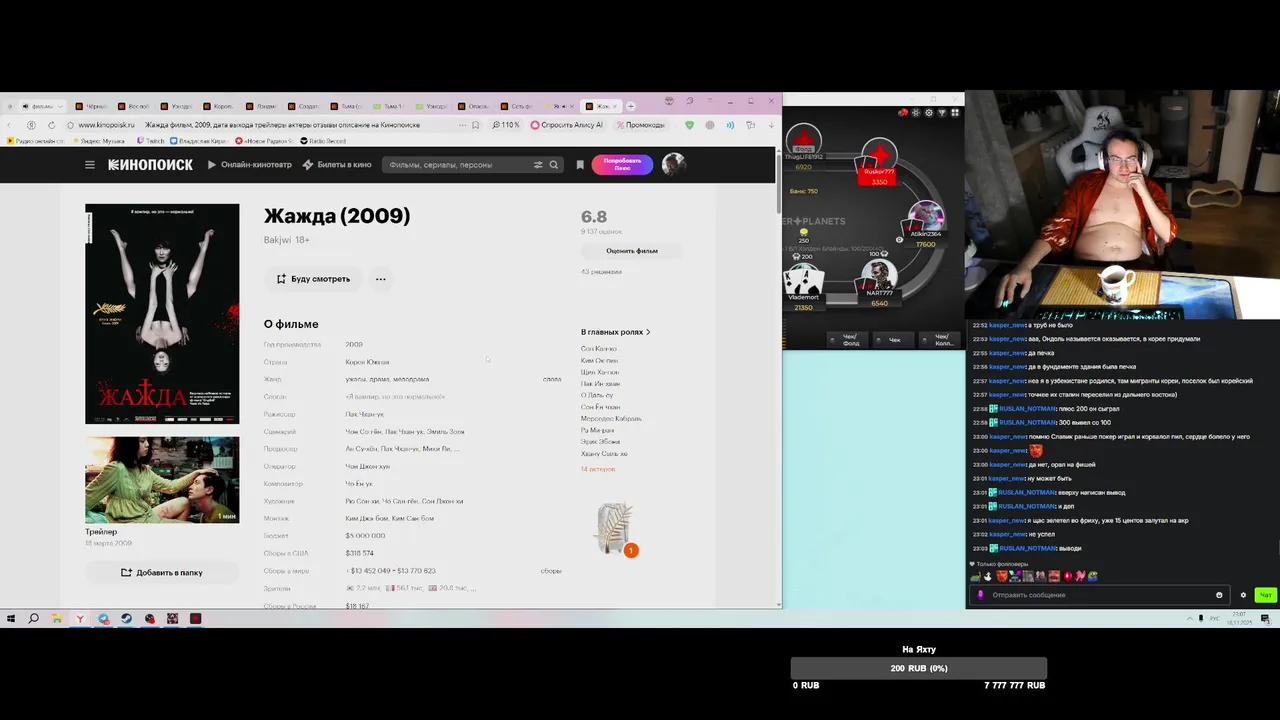
Task: Select player NART777 avatar
Action: (879, 275)
